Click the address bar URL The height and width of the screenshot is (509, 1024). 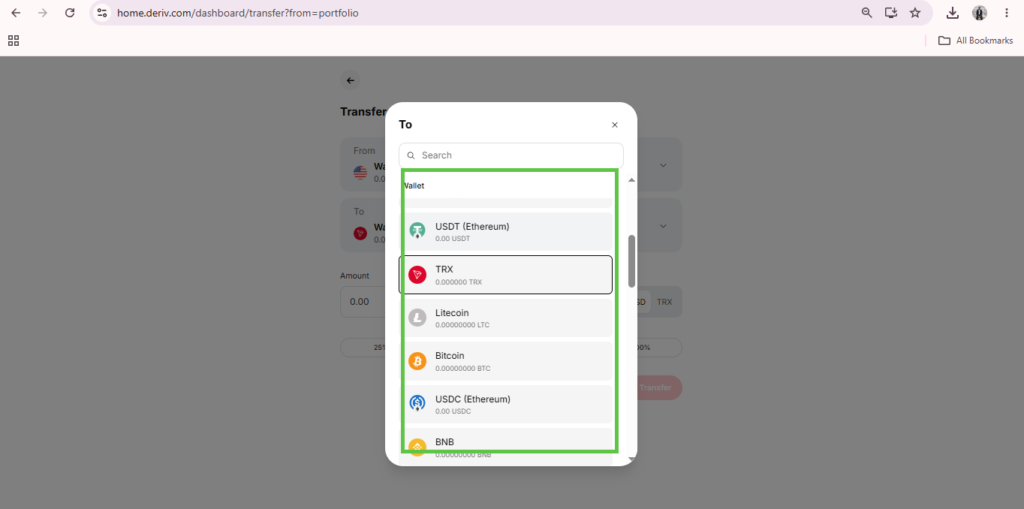238,12
